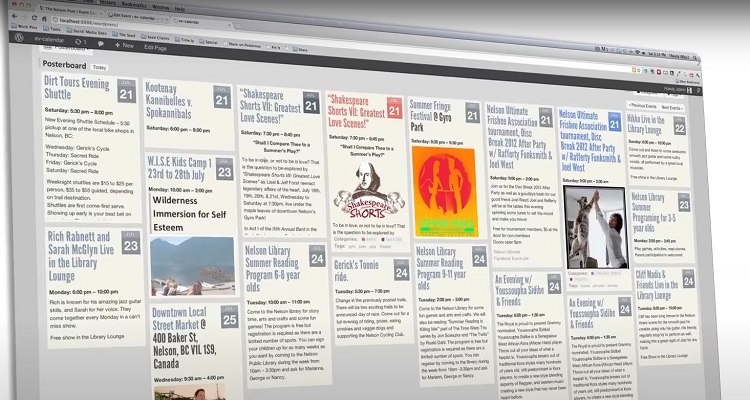
Task: Click date badge 21 on Dirt Tours event
Action: click(126, 91)
